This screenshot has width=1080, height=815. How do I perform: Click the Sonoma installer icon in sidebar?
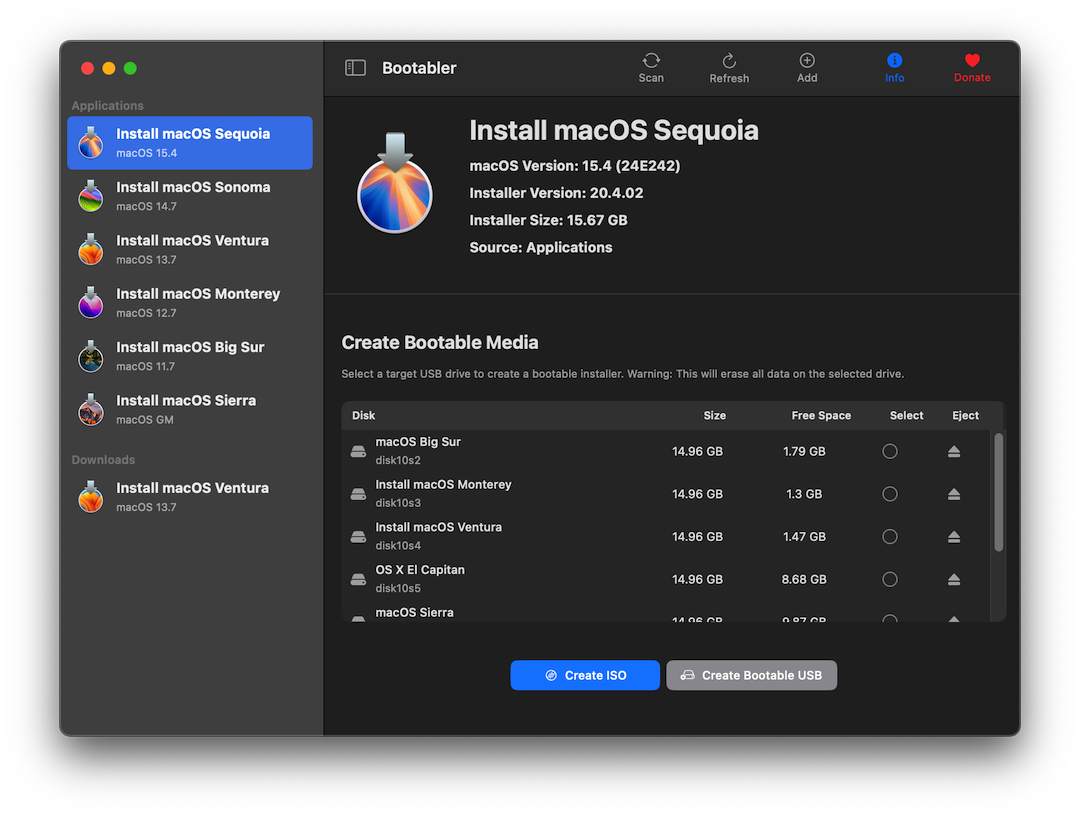(x=91, y=196)
